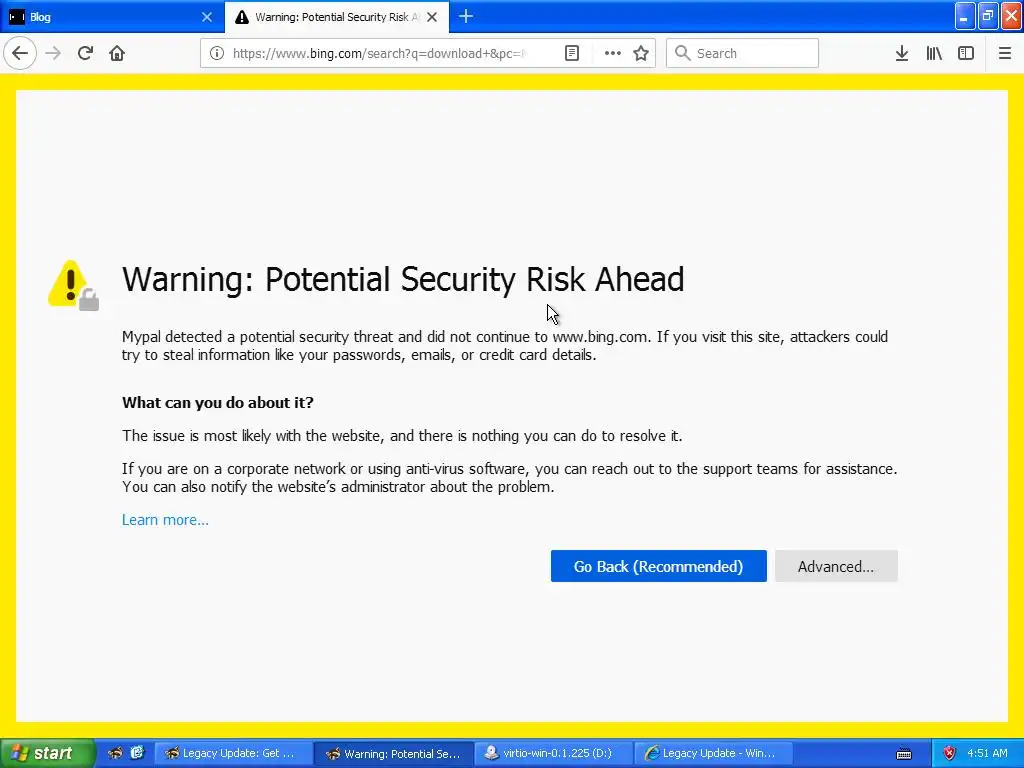Viewport: 1024px width, 768px height.
Task: Open page actions three-dots menu
Action: [612, 54]
